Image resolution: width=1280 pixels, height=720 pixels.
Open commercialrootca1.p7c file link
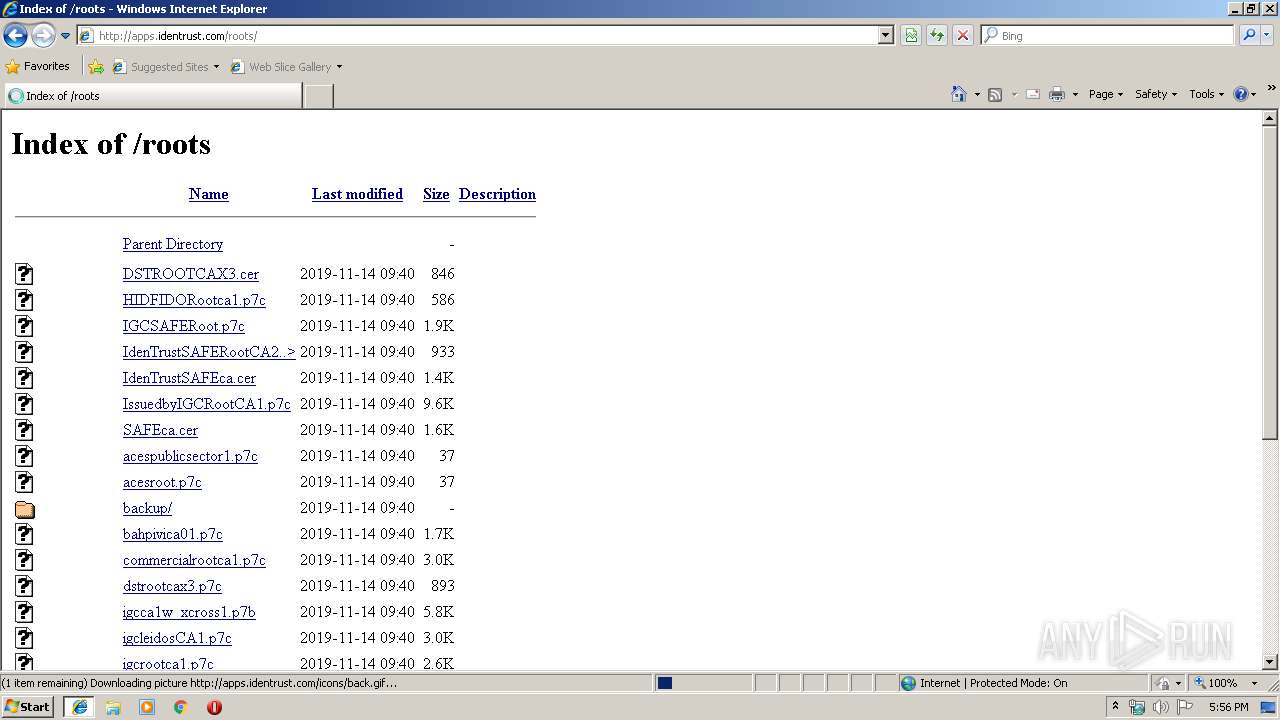coord(194,560)
